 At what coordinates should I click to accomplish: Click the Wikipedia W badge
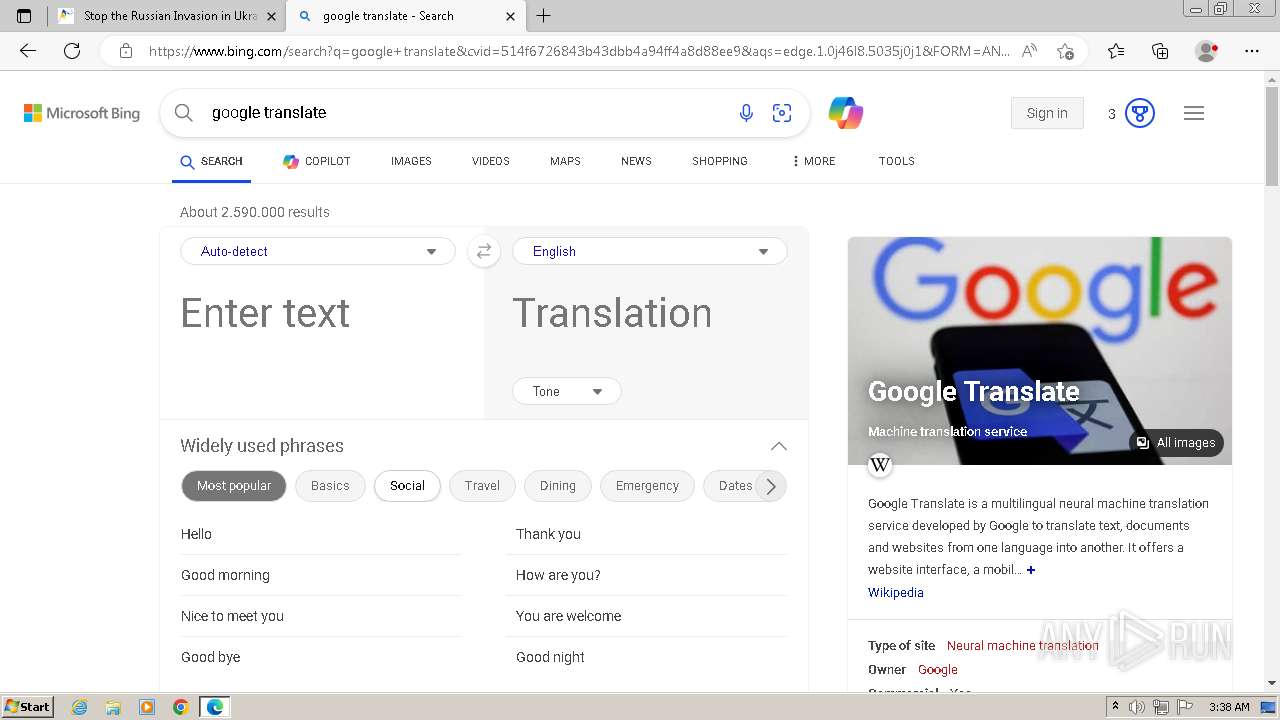[880, 464]
